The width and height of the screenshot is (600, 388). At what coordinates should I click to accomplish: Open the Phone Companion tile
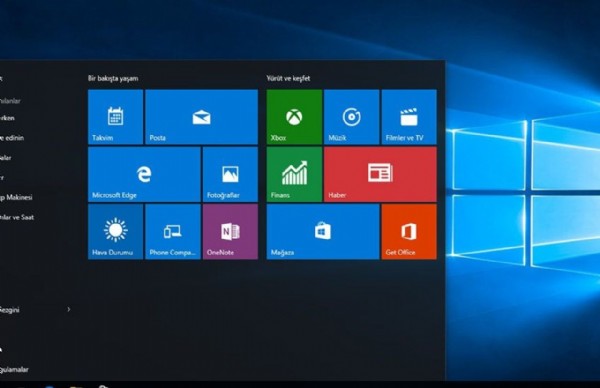[x=173, y=232]
